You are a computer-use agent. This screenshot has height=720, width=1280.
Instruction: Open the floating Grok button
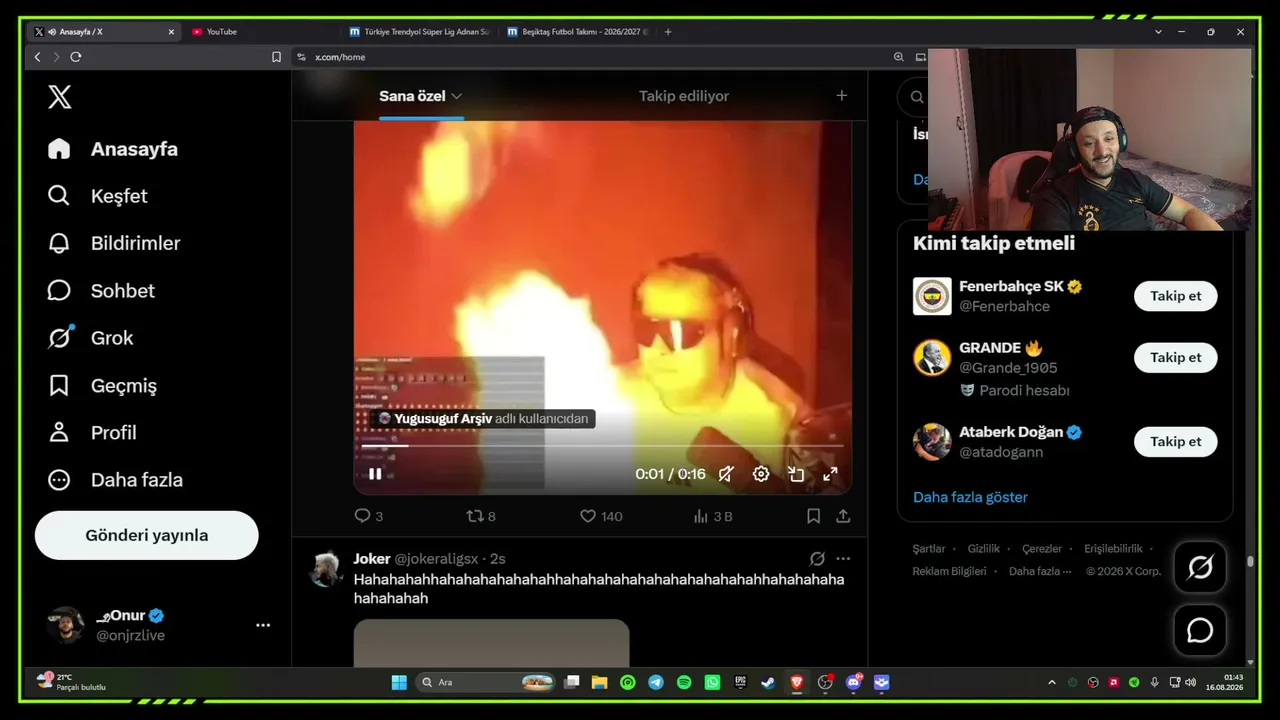tap(1200, 568)
